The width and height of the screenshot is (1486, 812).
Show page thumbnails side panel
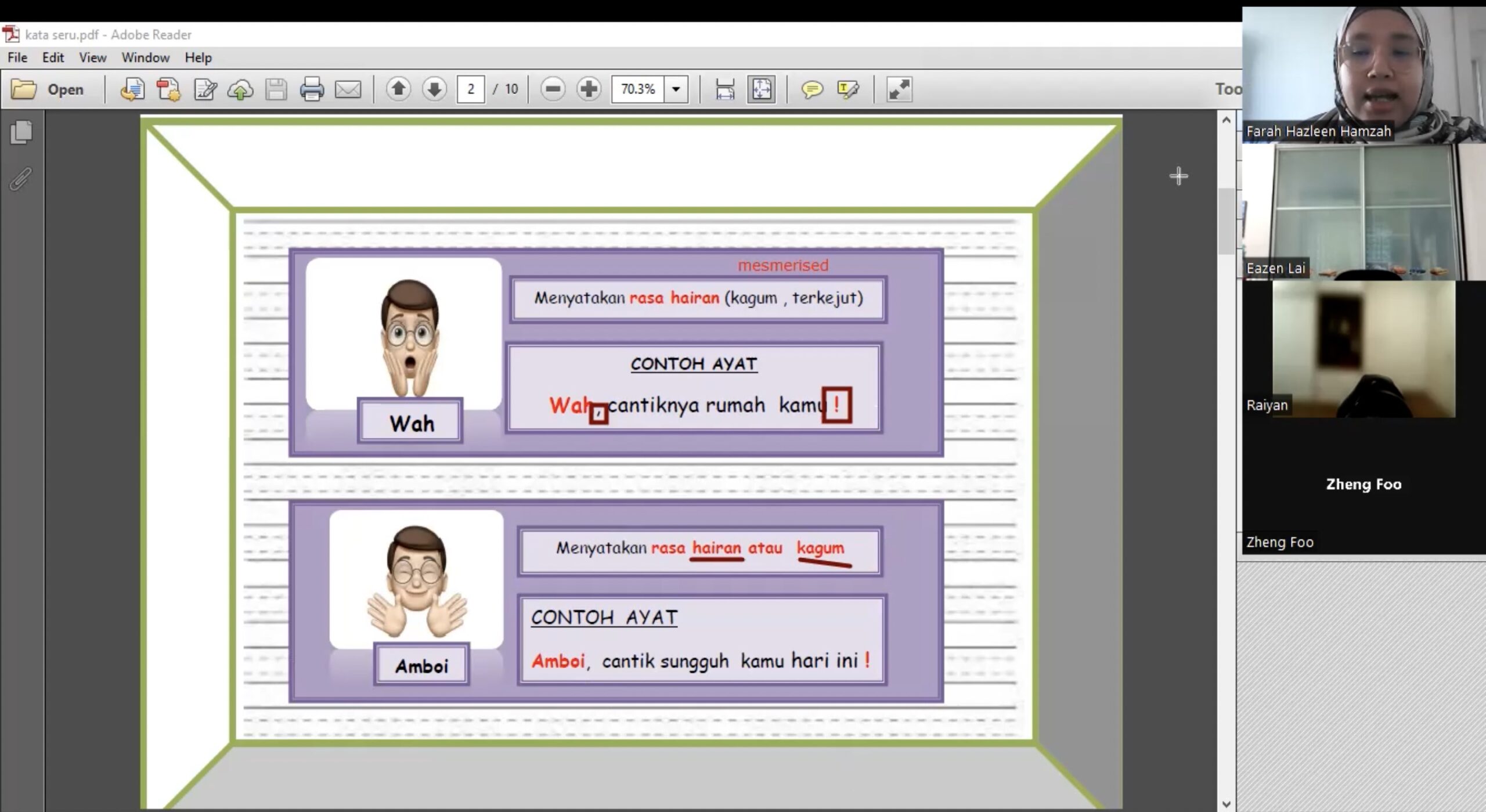(x=21, y=132)
